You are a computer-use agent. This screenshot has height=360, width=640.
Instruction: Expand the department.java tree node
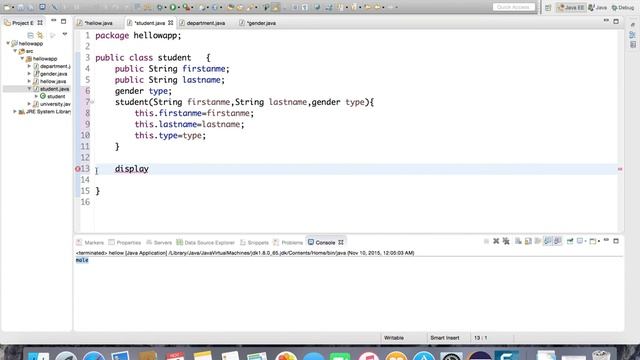(29, 66)
